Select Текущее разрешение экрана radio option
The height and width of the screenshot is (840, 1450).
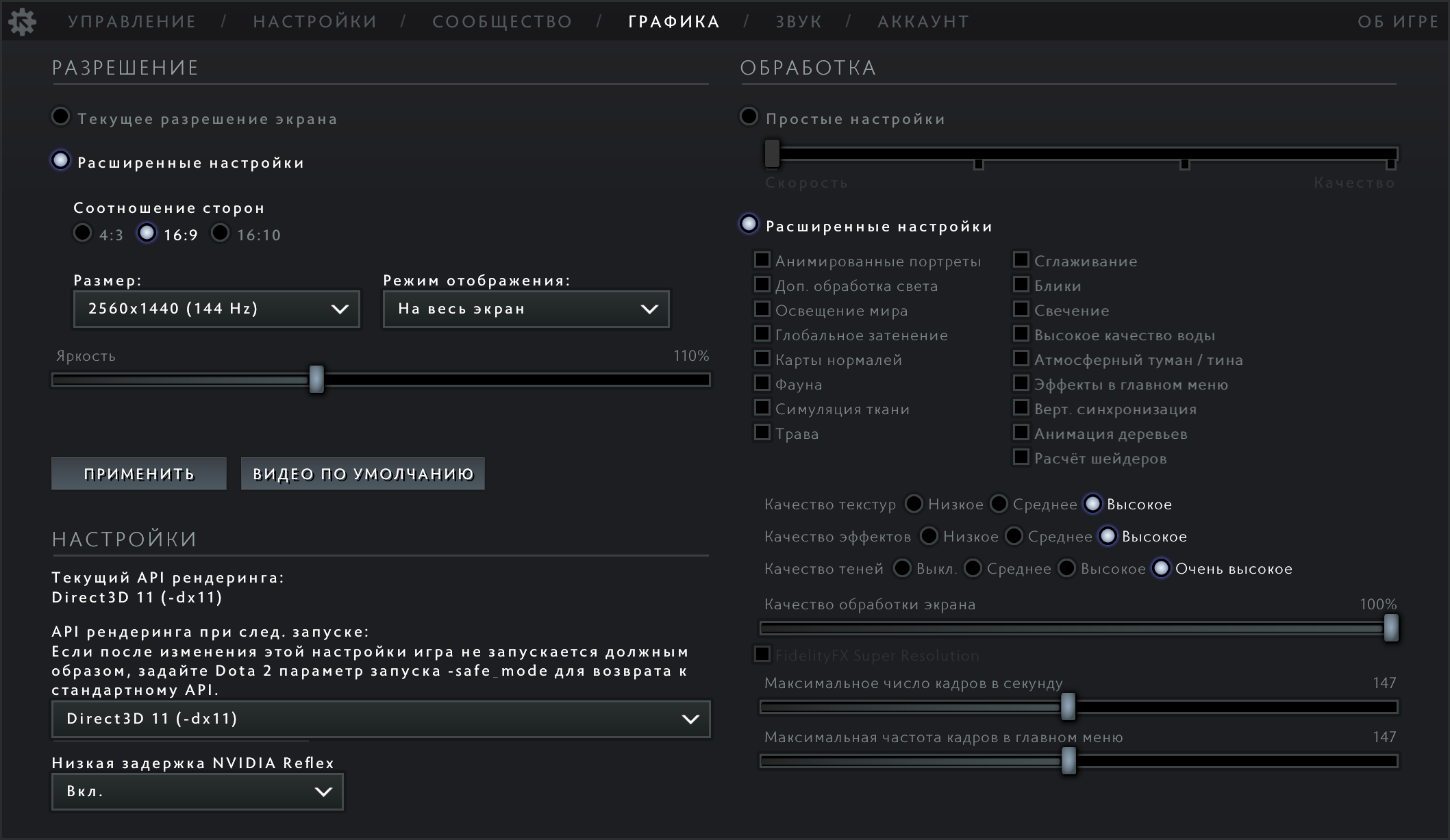[x=61, y=117]
